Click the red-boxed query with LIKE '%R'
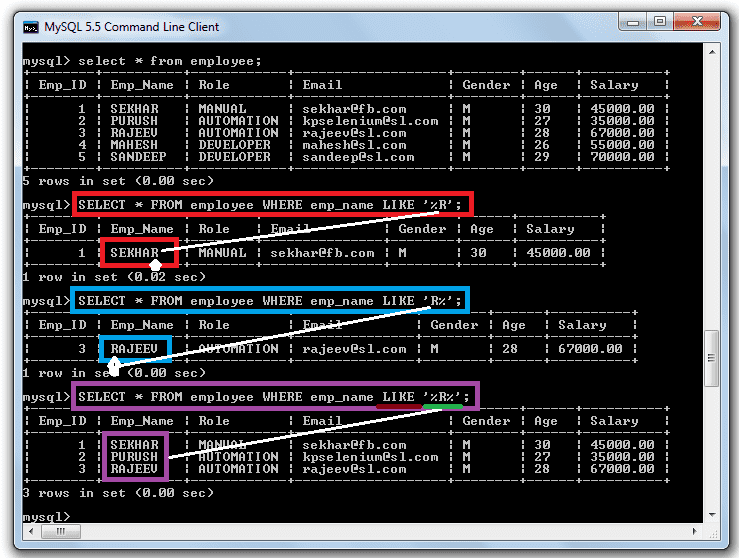The width and height of the screenshot is (739, 558). pyautogui.click(x=270, y=205)
